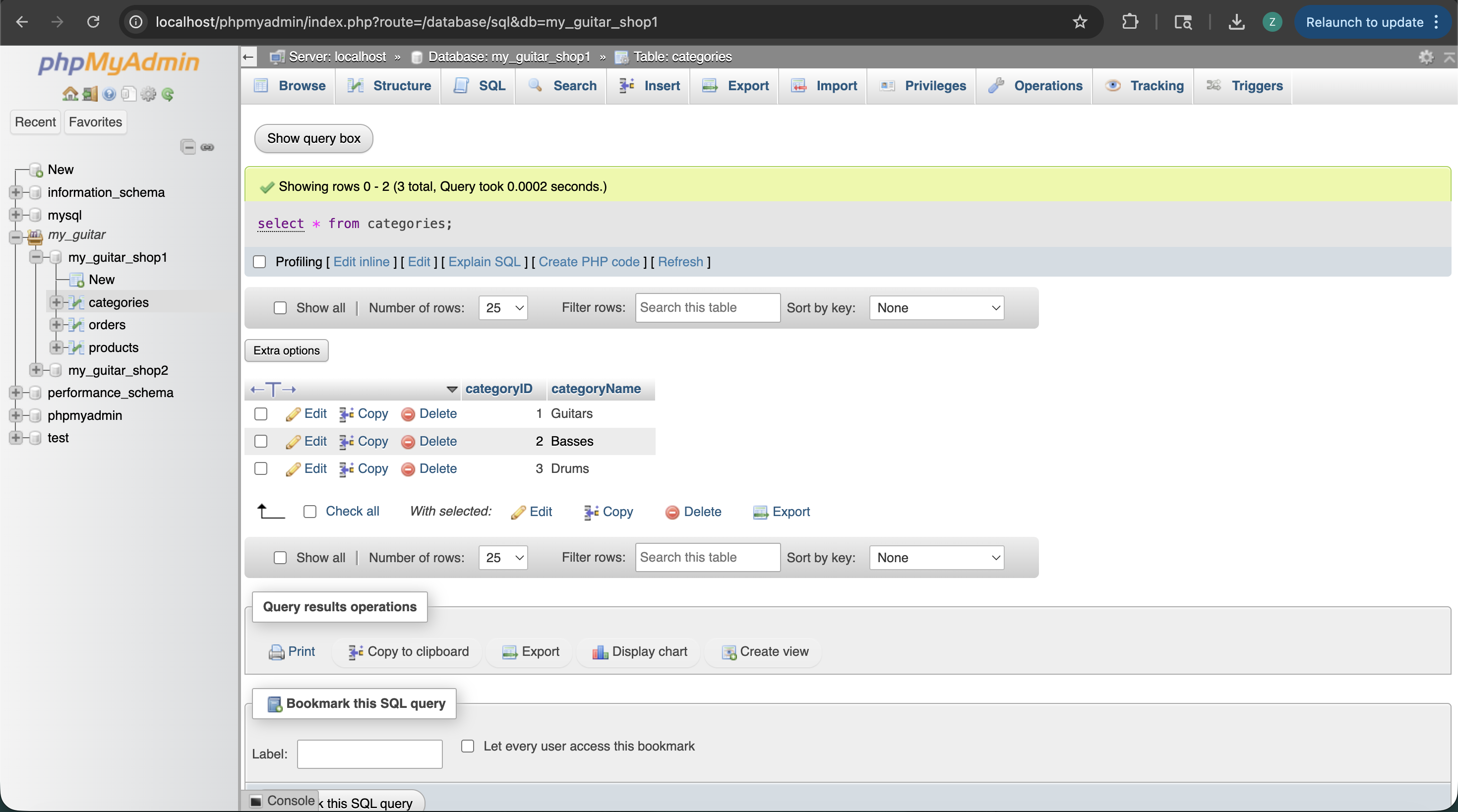Click the Display chart bar icon
The height and width of the screenshot is (812, 1458).
pyautogui.click(x=600, y=652)
